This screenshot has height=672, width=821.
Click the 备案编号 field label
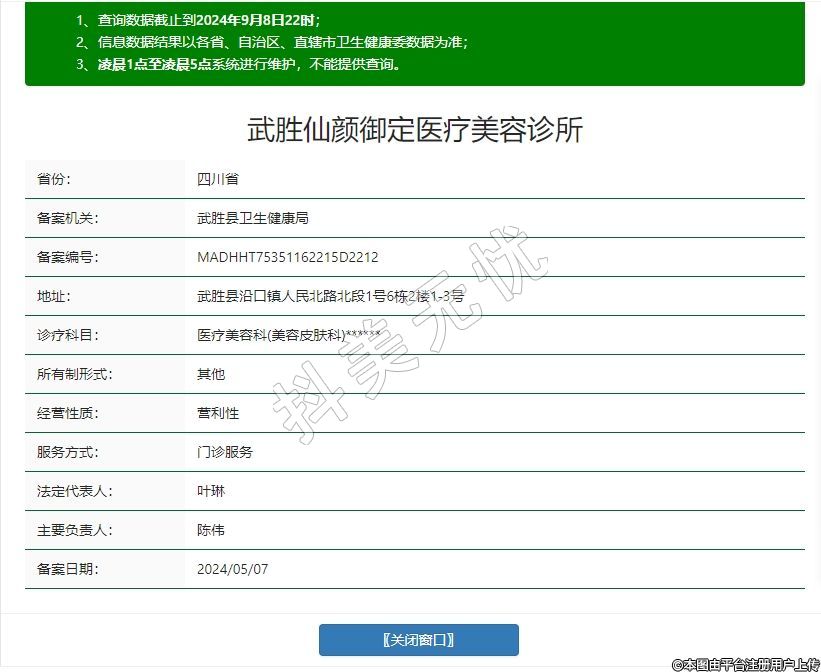67,257
